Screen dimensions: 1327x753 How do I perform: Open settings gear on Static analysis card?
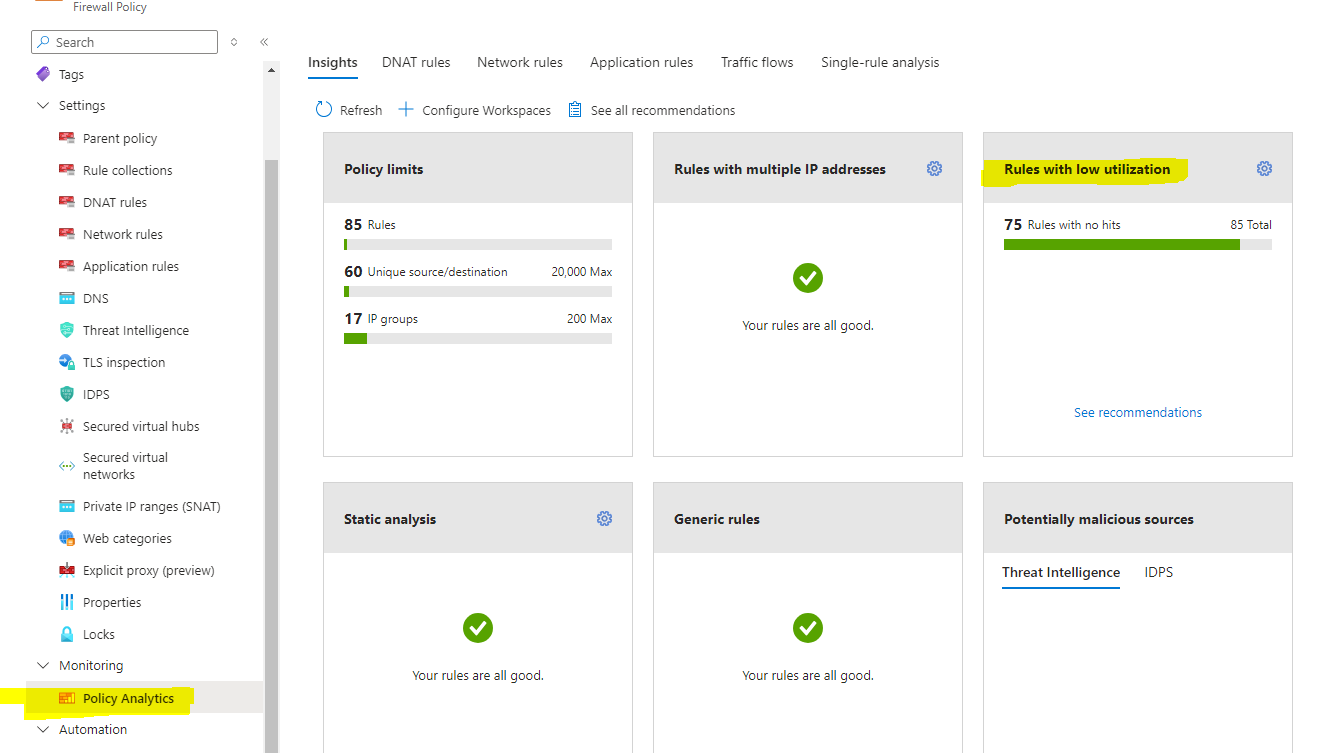[604, 519]
